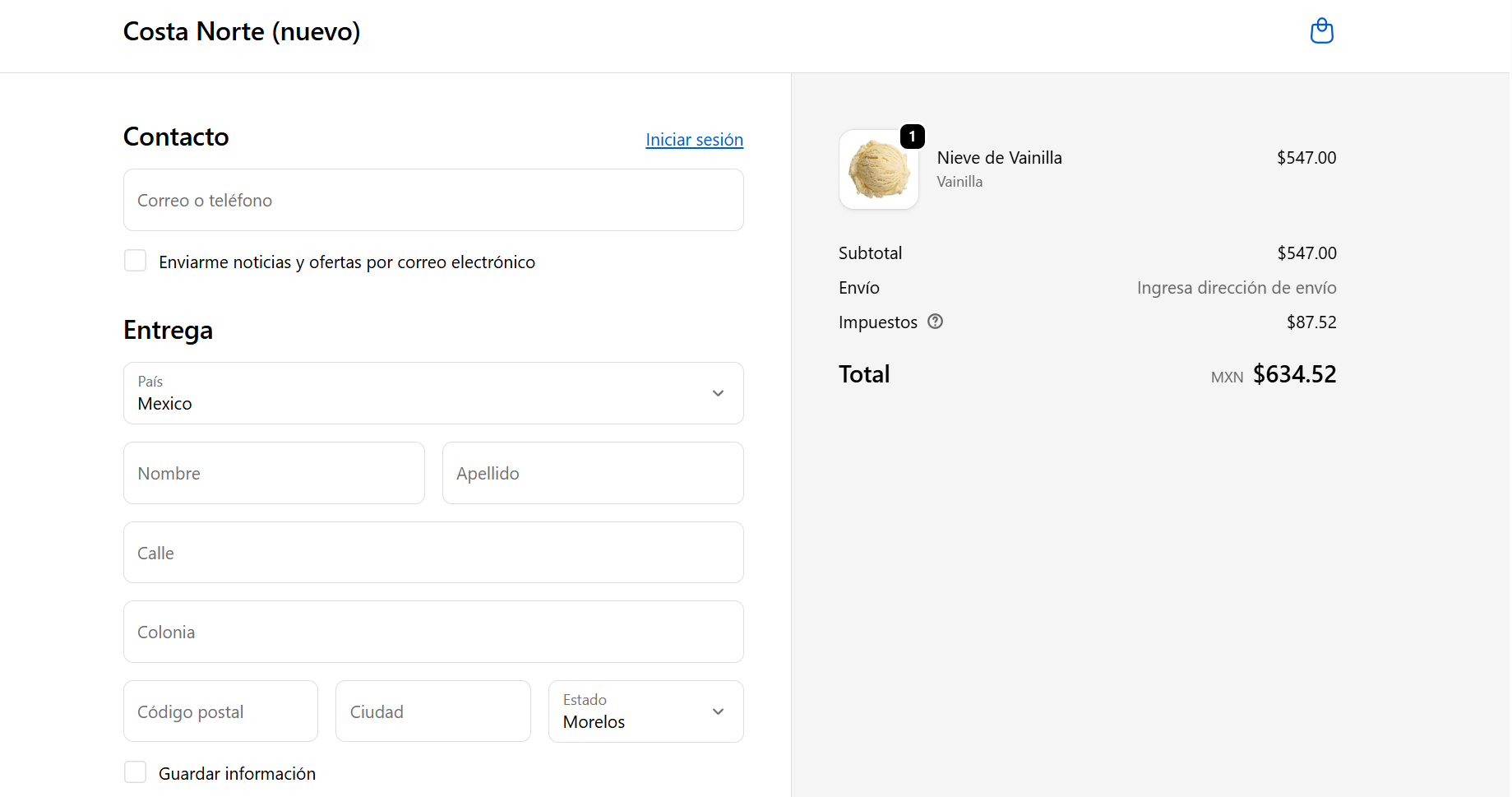This screenshot has width=1512, height=797.
Task: Click the $87.52 tax amount
Action: [1311, 322]
